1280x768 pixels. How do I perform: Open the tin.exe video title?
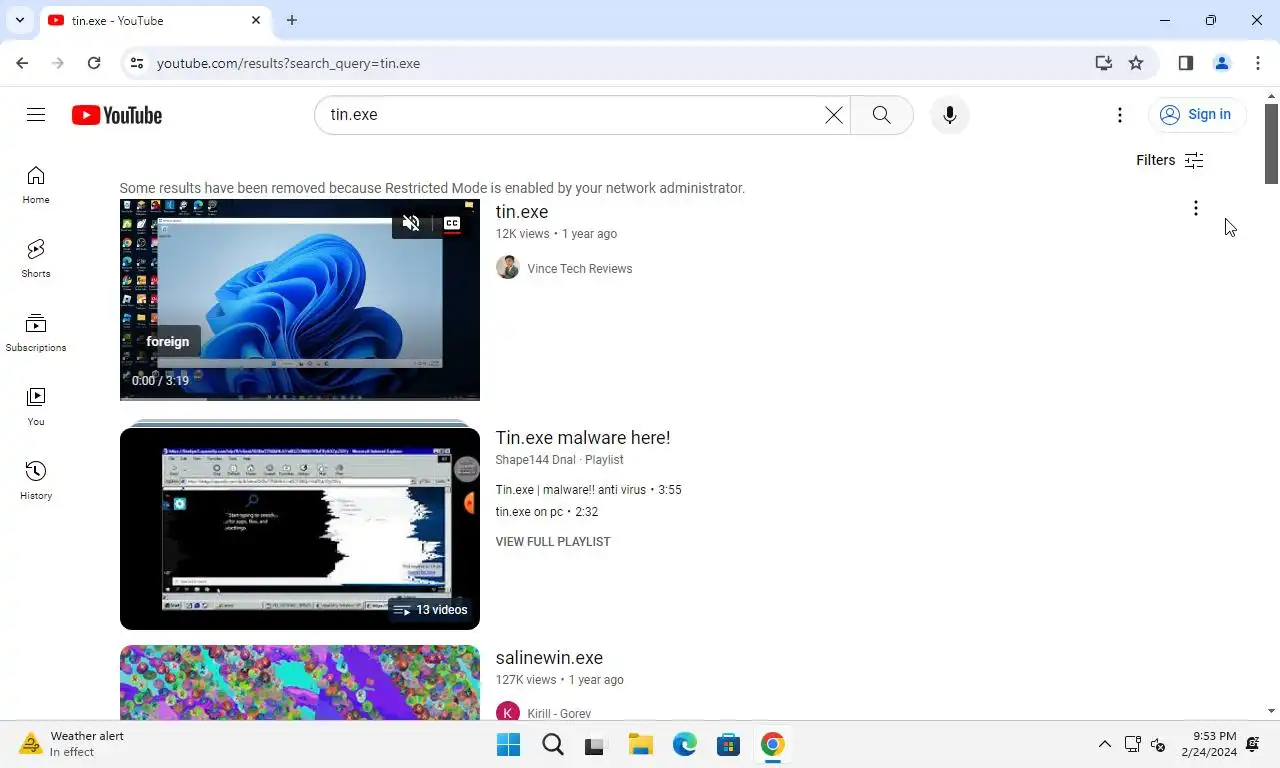[x=522, y=212]
